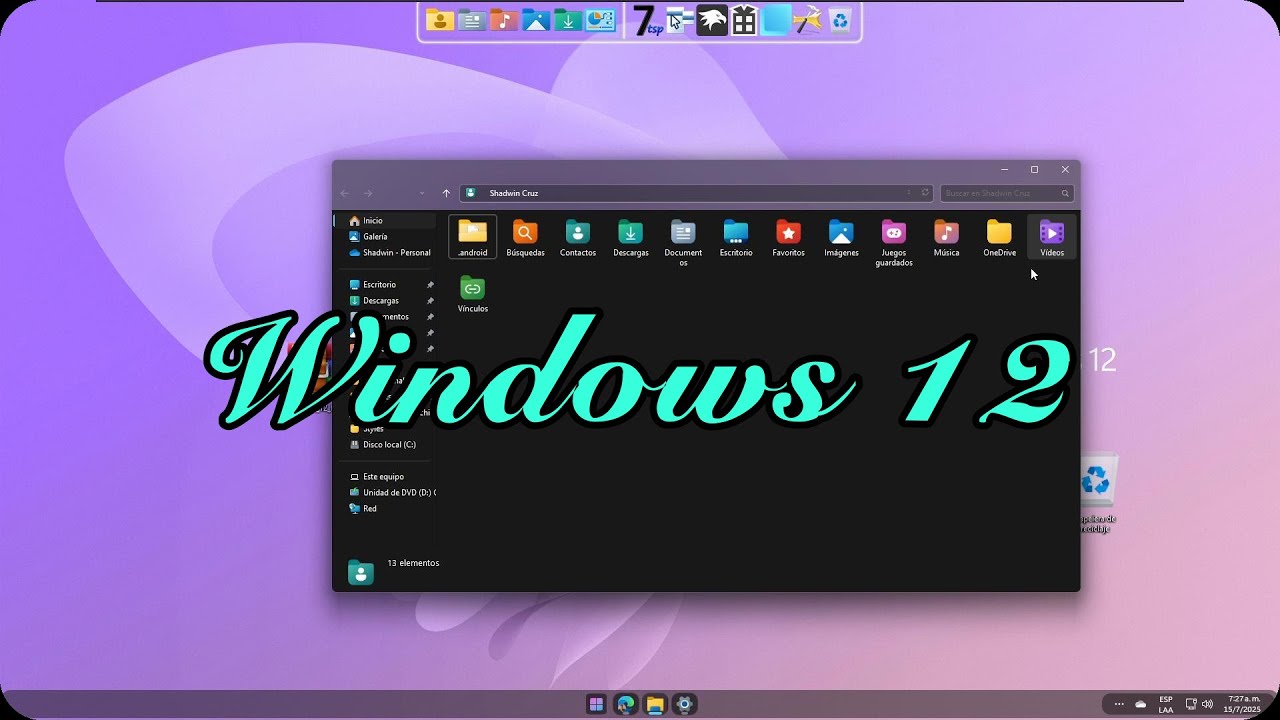The image size is (1280, 720).
Task: Click the OneDrive cloud tray icon
Action: (1141, 704)
